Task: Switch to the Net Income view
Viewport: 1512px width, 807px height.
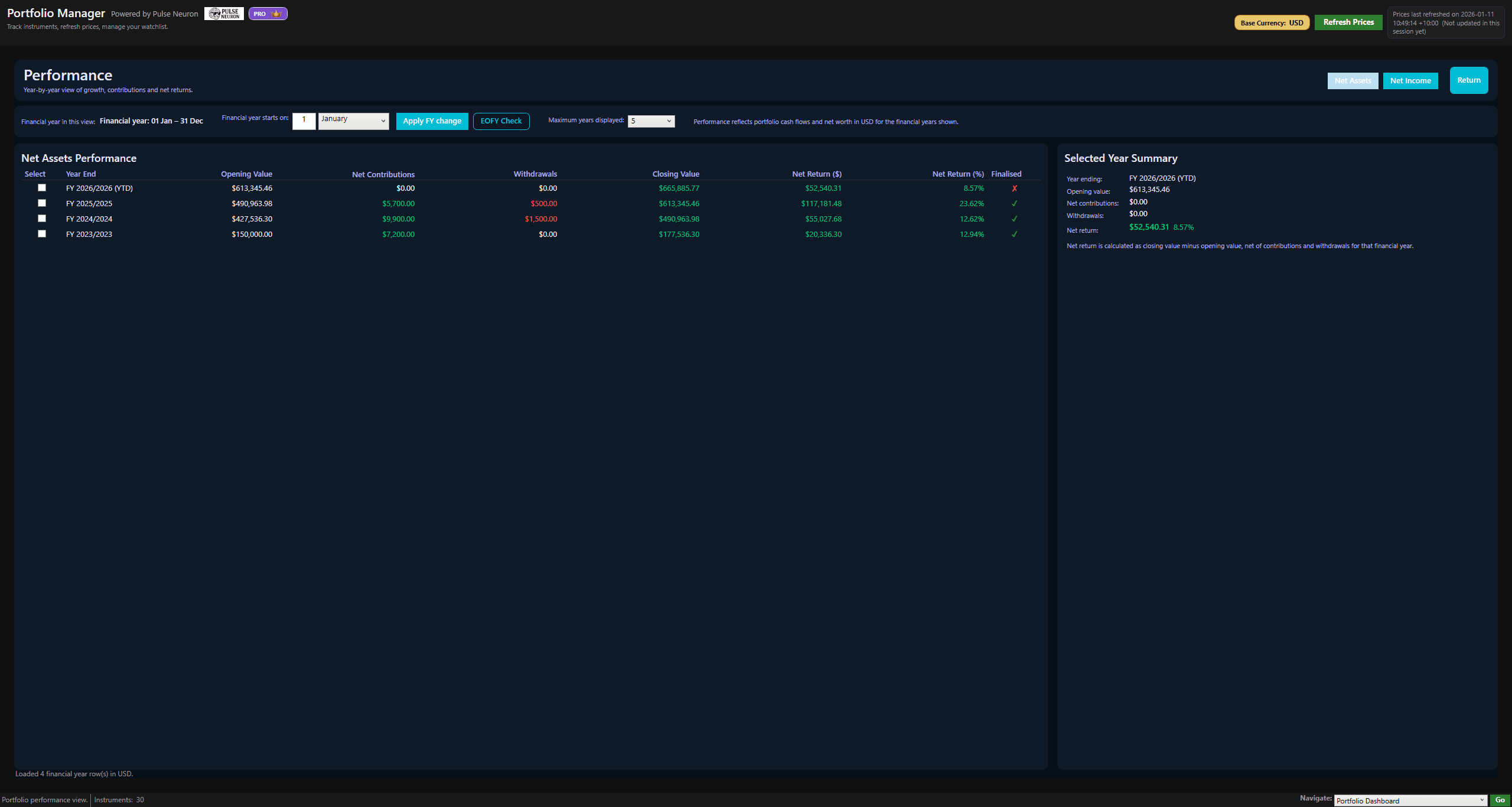Action: click(x=1410, y=80)
